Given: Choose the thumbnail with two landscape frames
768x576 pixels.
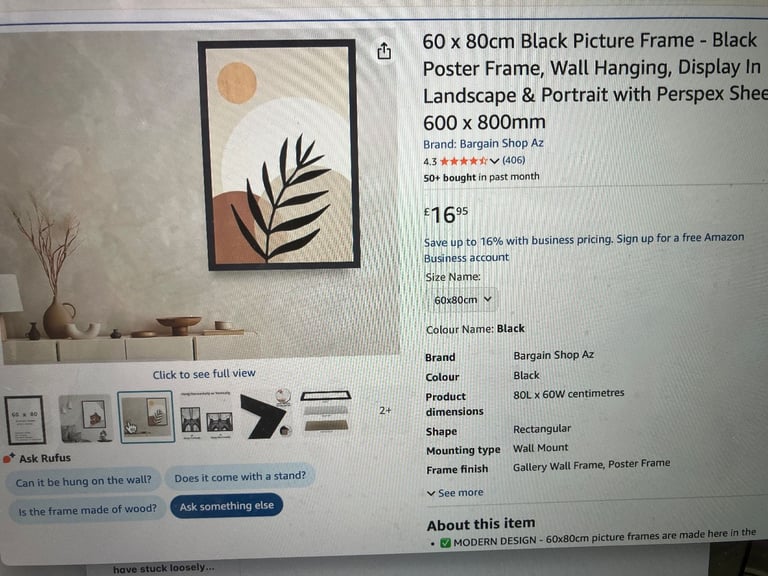Looking at the screenshot, I should [x=206, y=417].
